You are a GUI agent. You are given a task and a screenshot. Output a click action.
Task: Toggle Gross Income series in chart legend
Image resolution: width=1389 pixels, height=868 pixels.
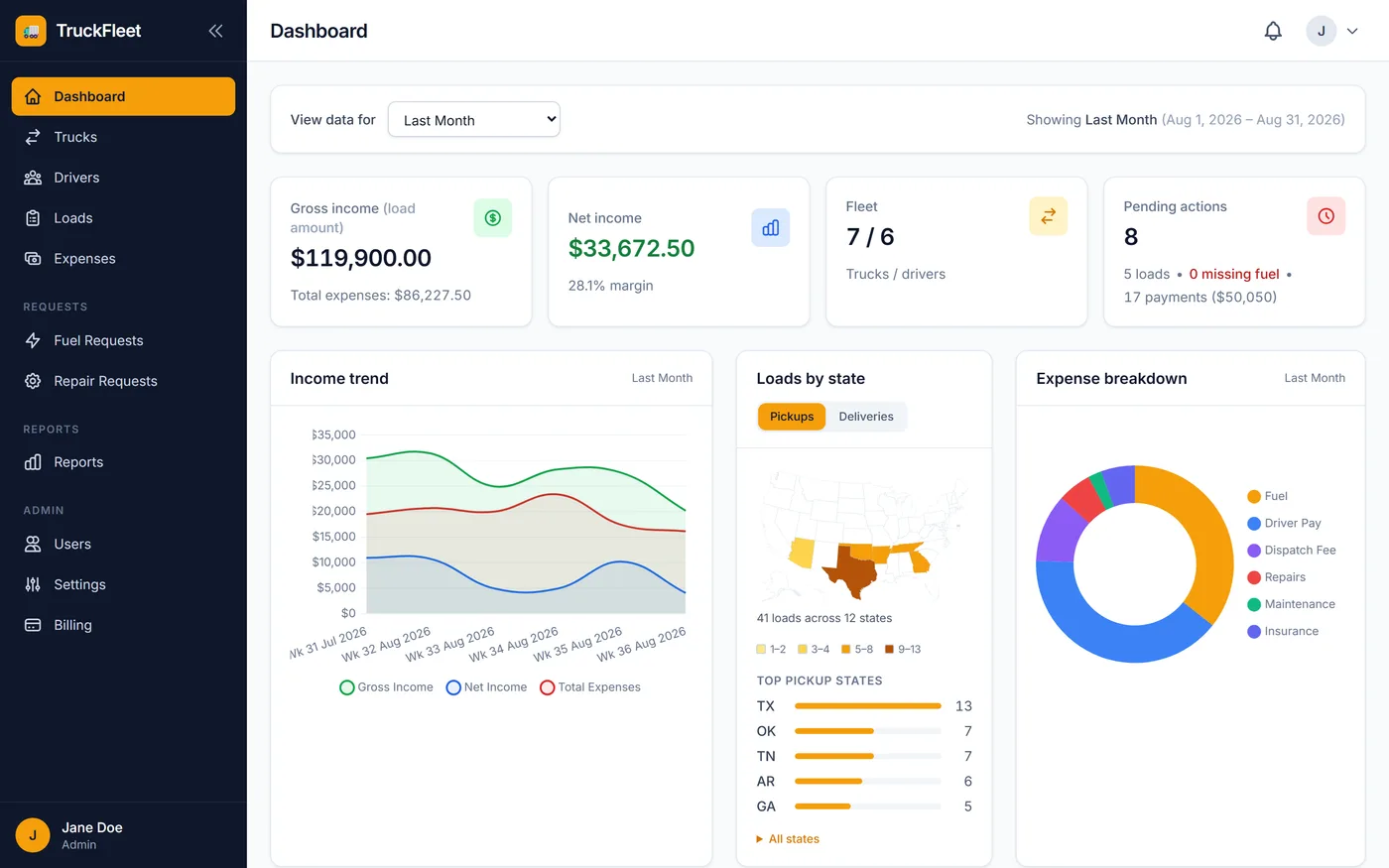(x=386, y=687)
